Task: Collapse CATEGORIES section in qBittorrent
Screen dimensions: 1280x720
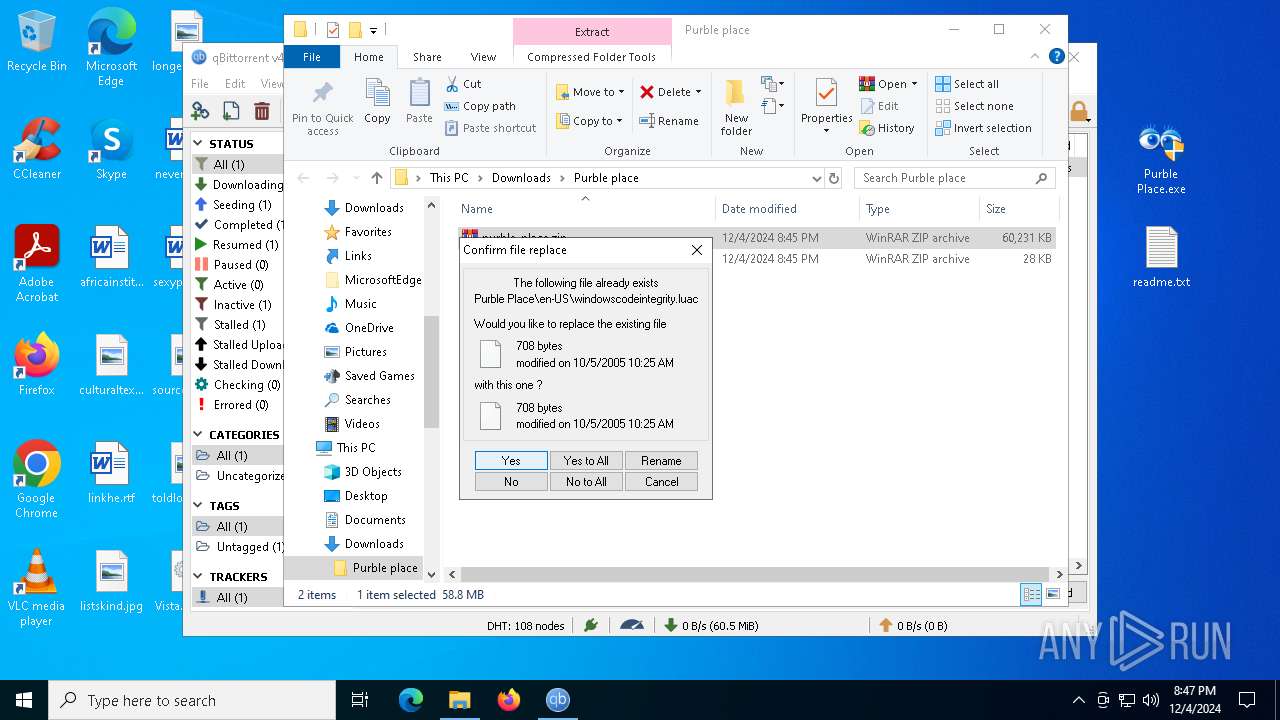Action: tap(198, 435)
